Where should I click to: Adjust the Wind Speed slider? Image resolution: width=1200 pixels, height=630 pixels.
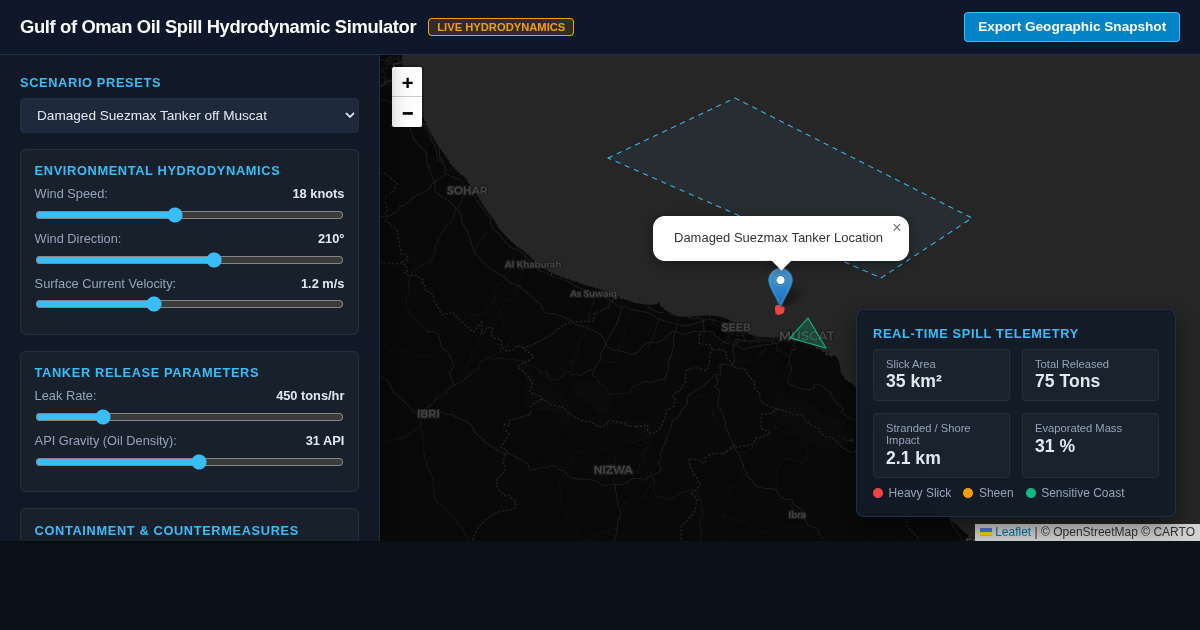(189, 214)
